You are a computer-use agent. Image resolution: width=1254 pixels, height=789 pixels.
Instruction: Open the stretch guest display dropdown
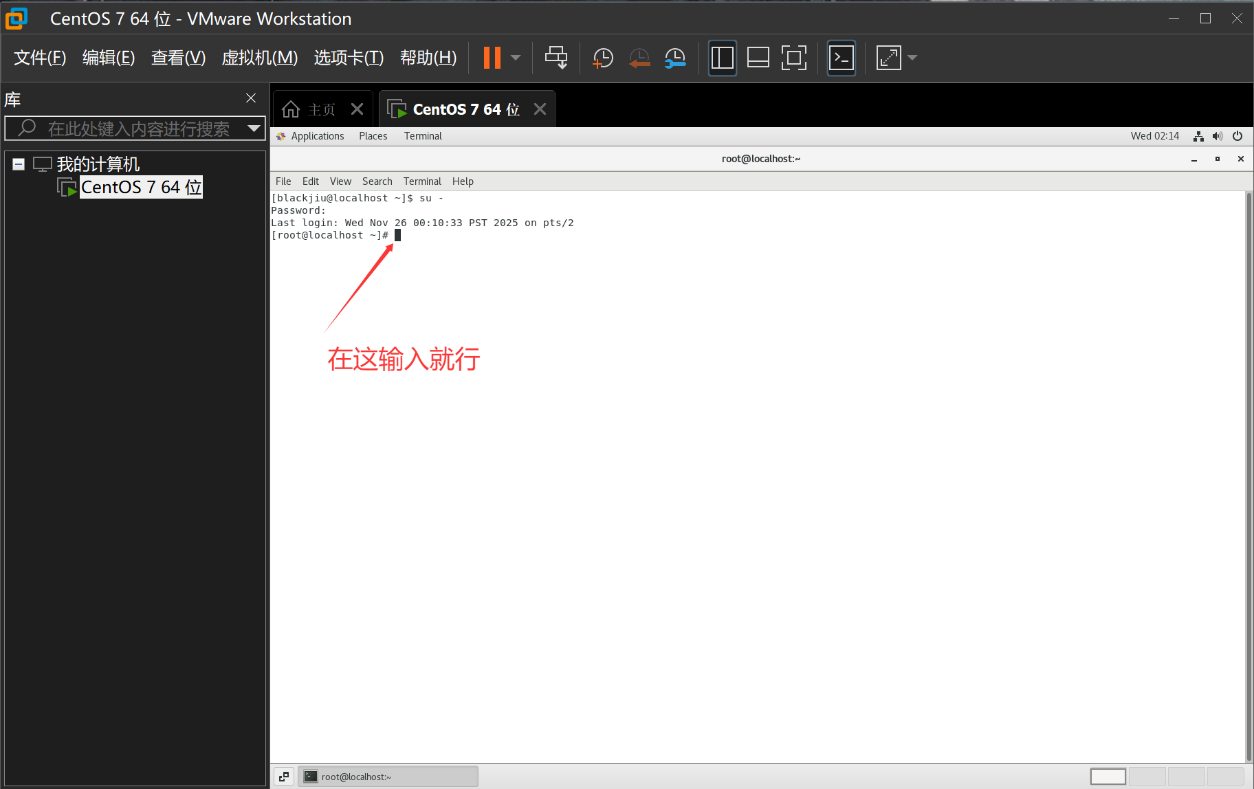[x=910, y=57]
